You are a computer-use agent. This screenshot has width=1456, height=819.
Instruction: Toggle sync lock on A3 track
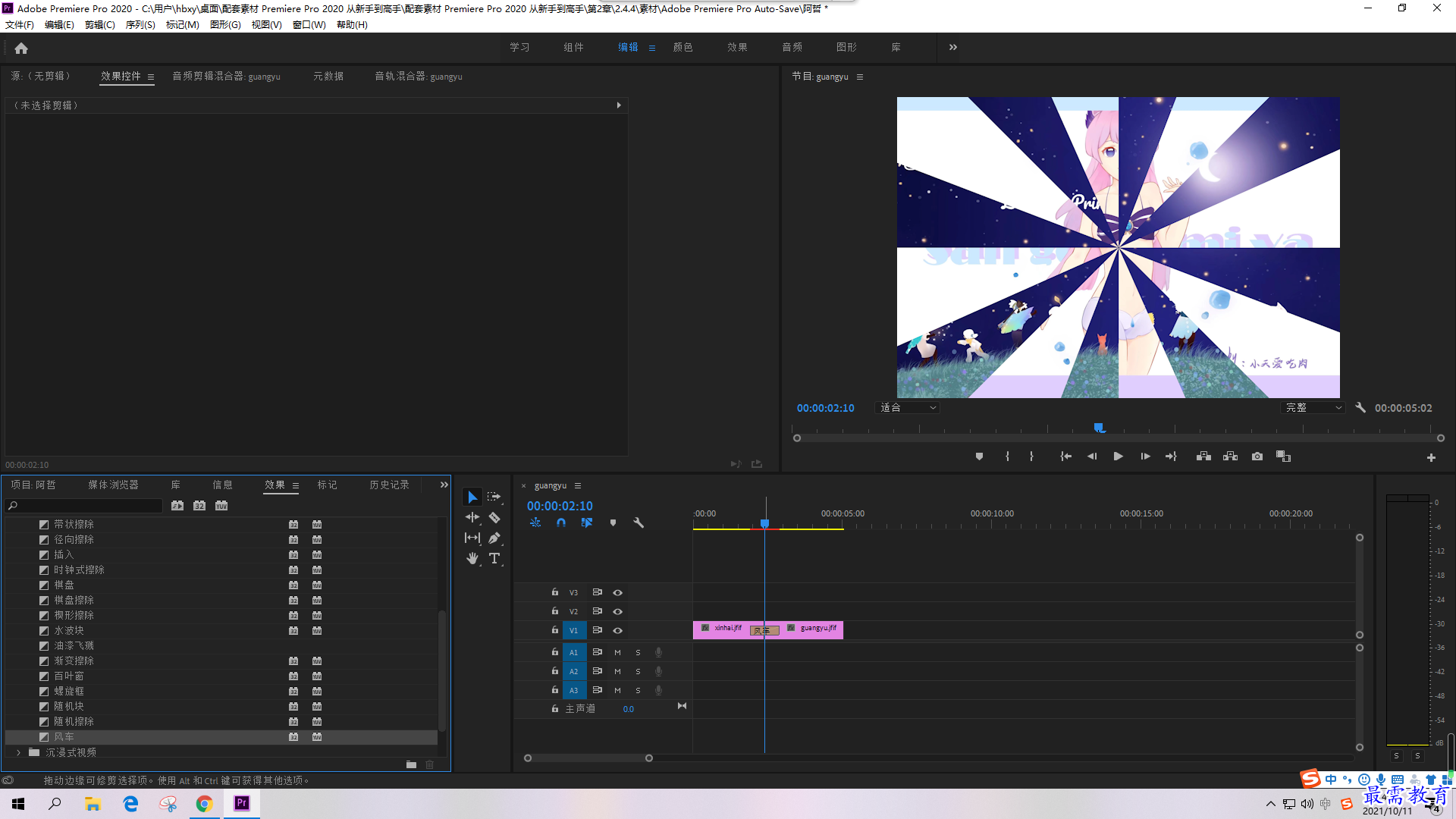point(597,690)
